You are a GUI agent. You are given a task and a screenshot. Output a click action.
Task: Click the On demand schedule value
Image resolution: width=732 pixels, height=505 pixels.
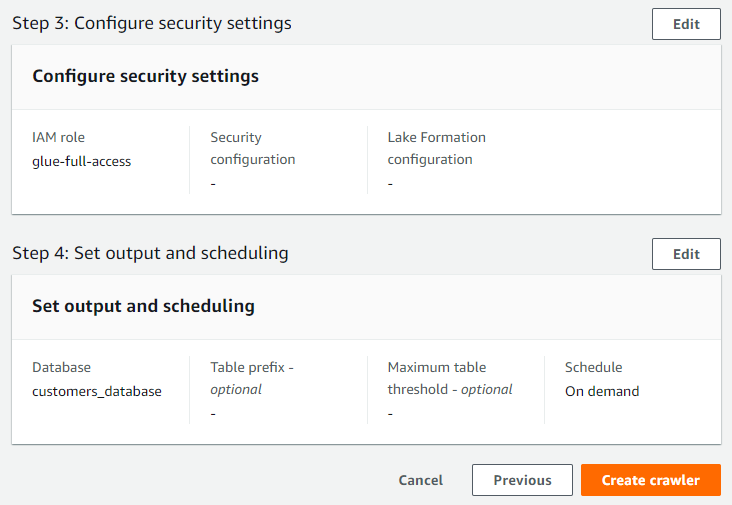602,391
